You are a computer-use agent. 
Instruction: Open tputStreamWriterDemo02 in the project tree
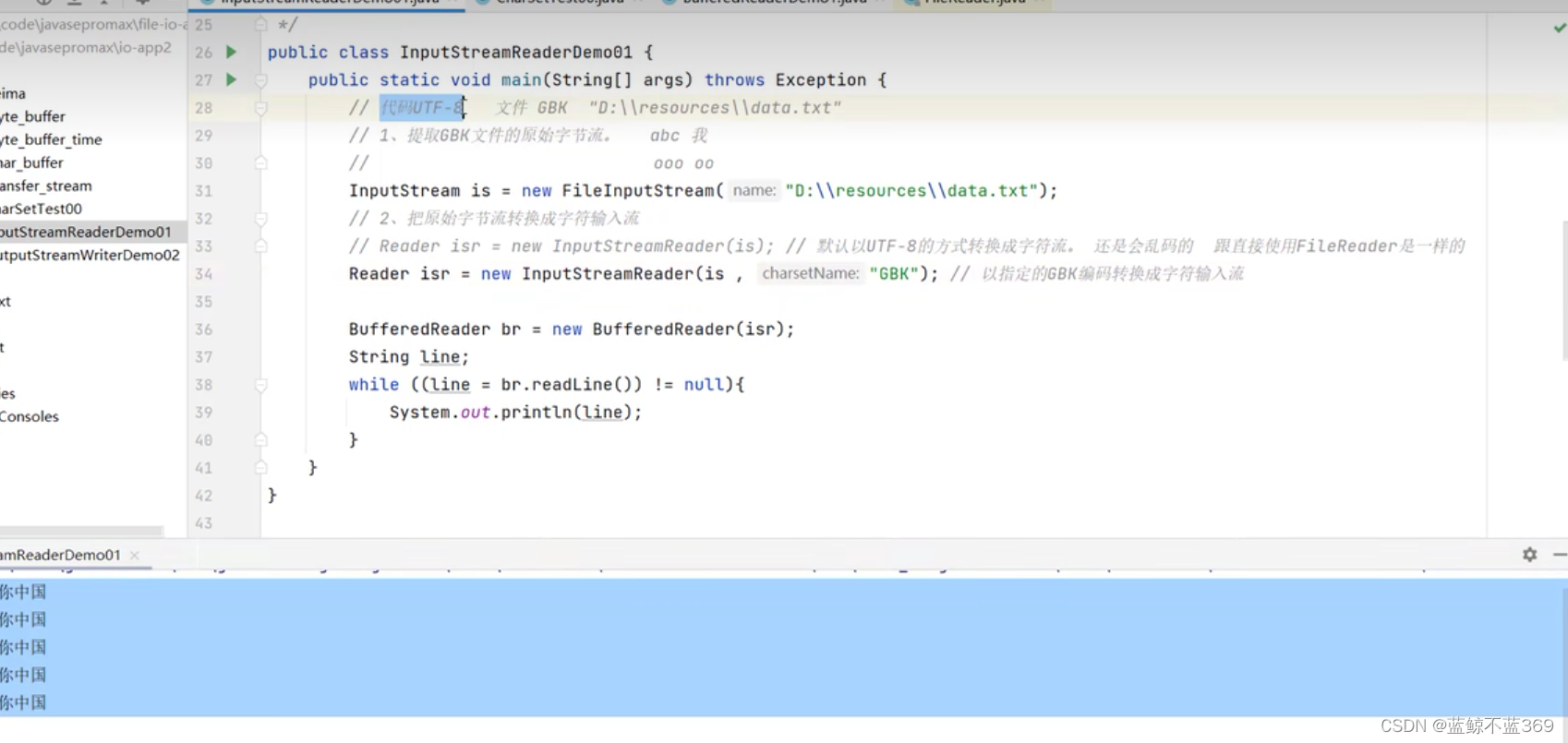point(90,255)
